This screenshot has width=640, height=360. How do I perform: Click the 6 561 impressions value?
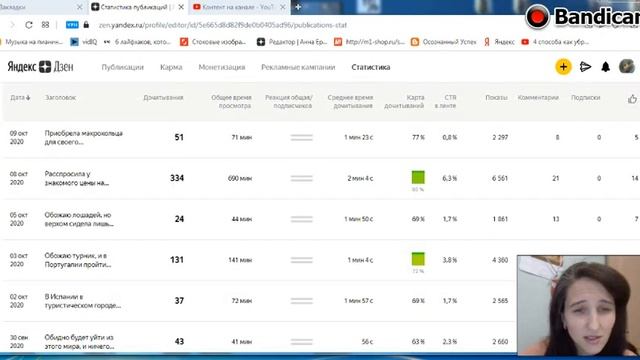pyautogui.click(x=500, y=178)
